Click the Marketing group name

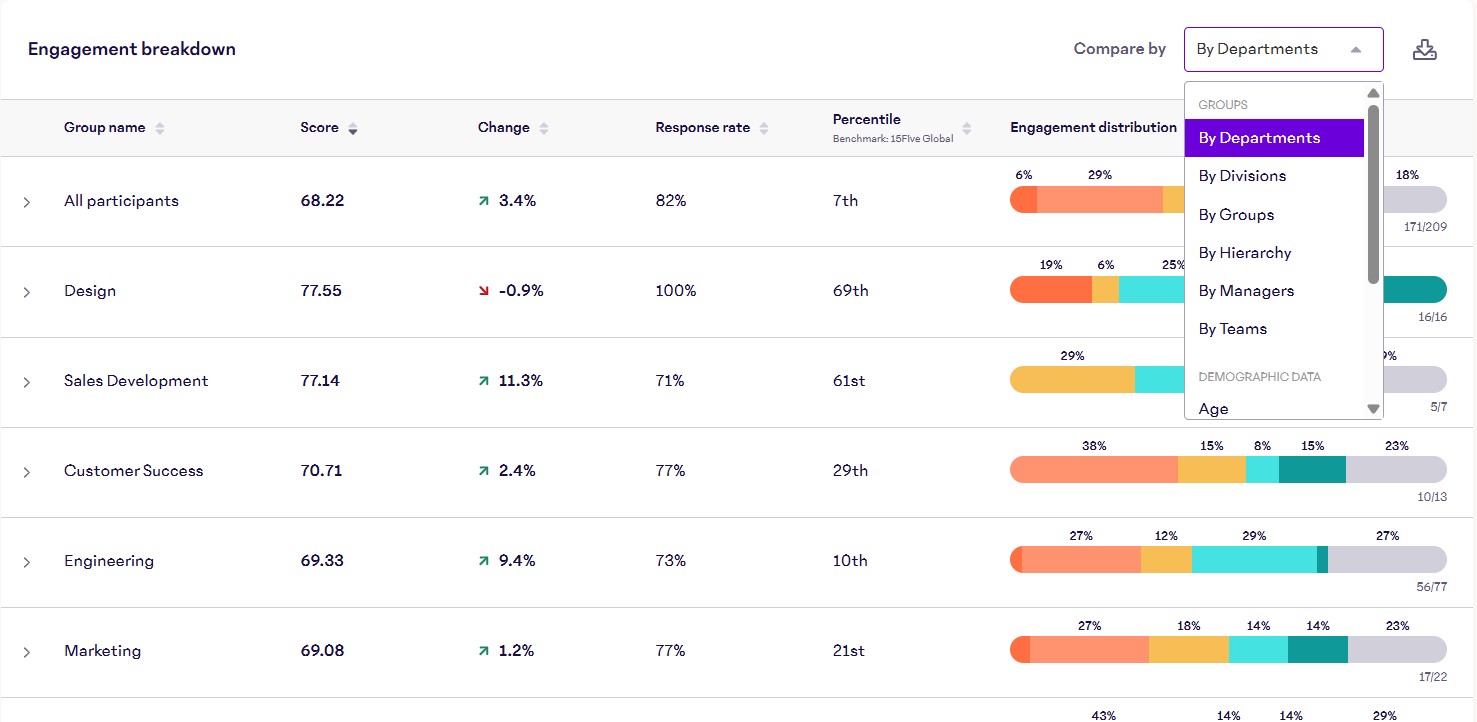point(102,651)
